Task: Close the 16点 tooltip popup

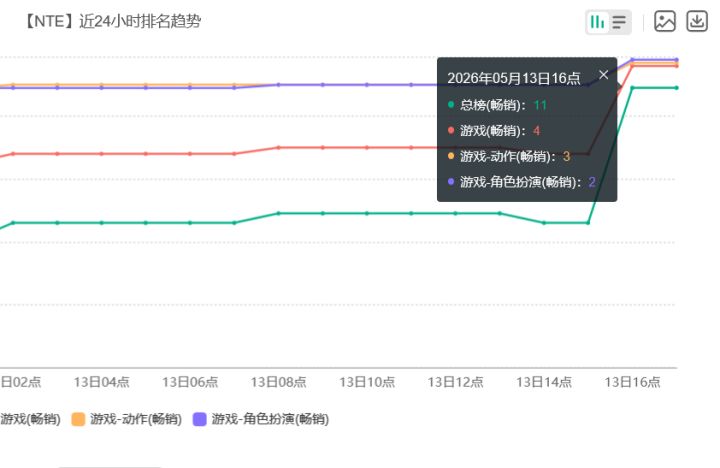Action: (603, 74)
